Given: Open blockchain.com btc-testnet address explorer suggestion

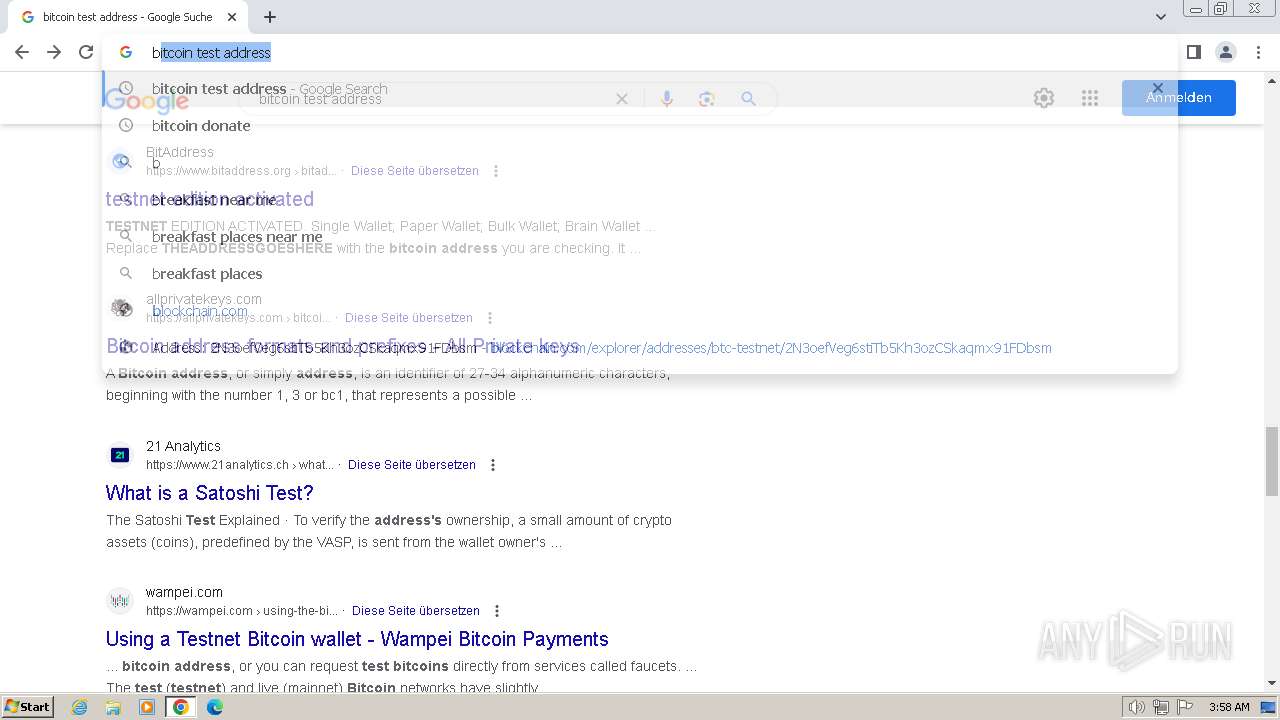Looking at the screenshot, I should tap(640, 348).
